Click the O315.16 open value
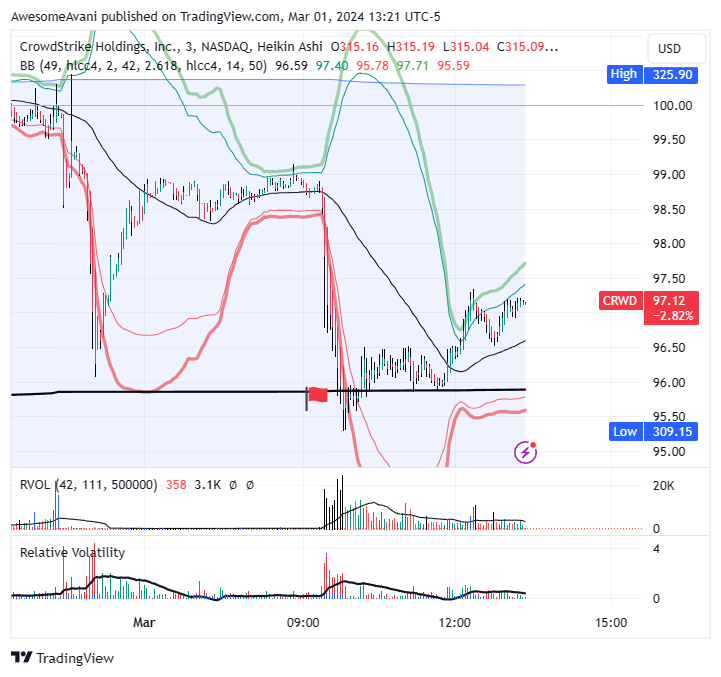The height and width of the screenshot is (677, 721). [x=355, y=47]
